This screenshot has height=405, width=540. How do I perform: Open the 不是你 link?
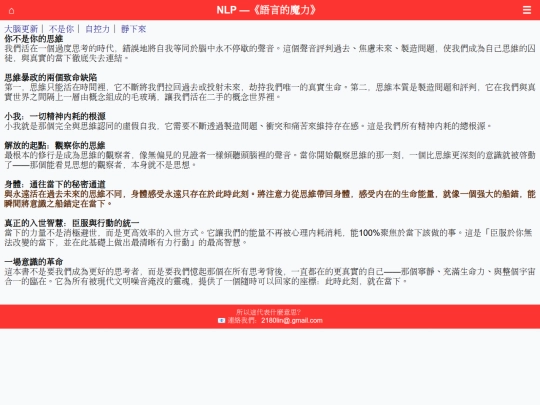tap(61, 29)
